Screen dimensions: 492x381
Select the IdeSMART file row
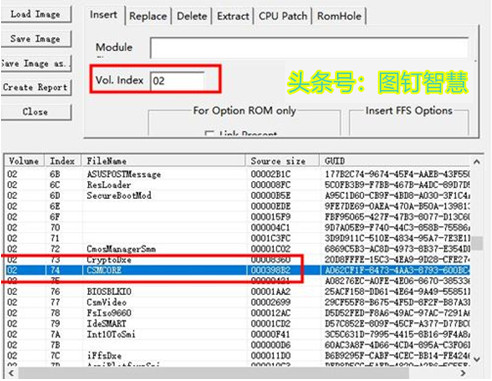(x=238, y=324)
